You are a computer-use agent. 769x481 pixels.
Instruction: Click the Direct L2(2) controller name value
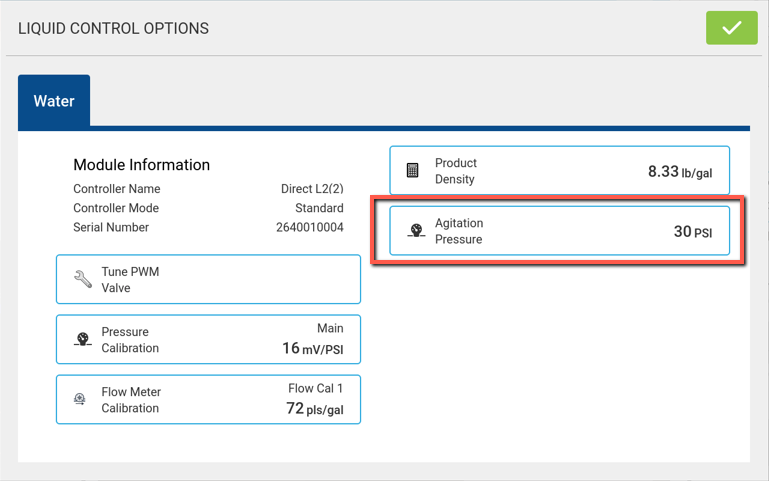coord(312,189)
